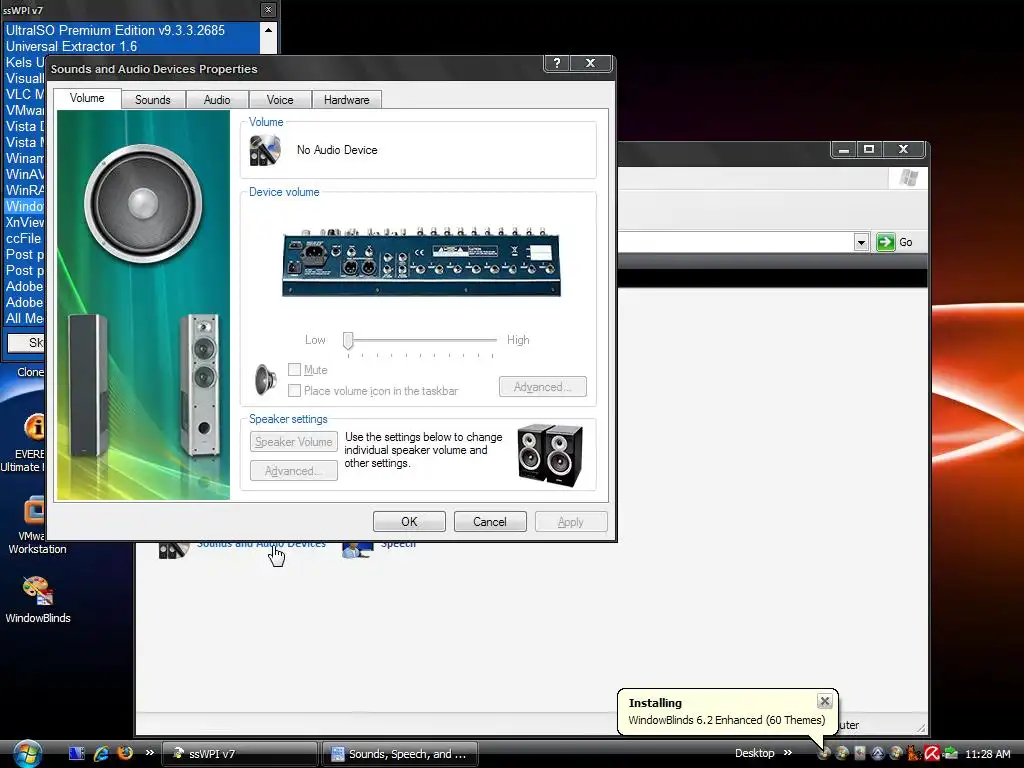The width and height of the screenshot is (1024, 768).
Task: Click the Speaker Volume button
Action: 294,441
